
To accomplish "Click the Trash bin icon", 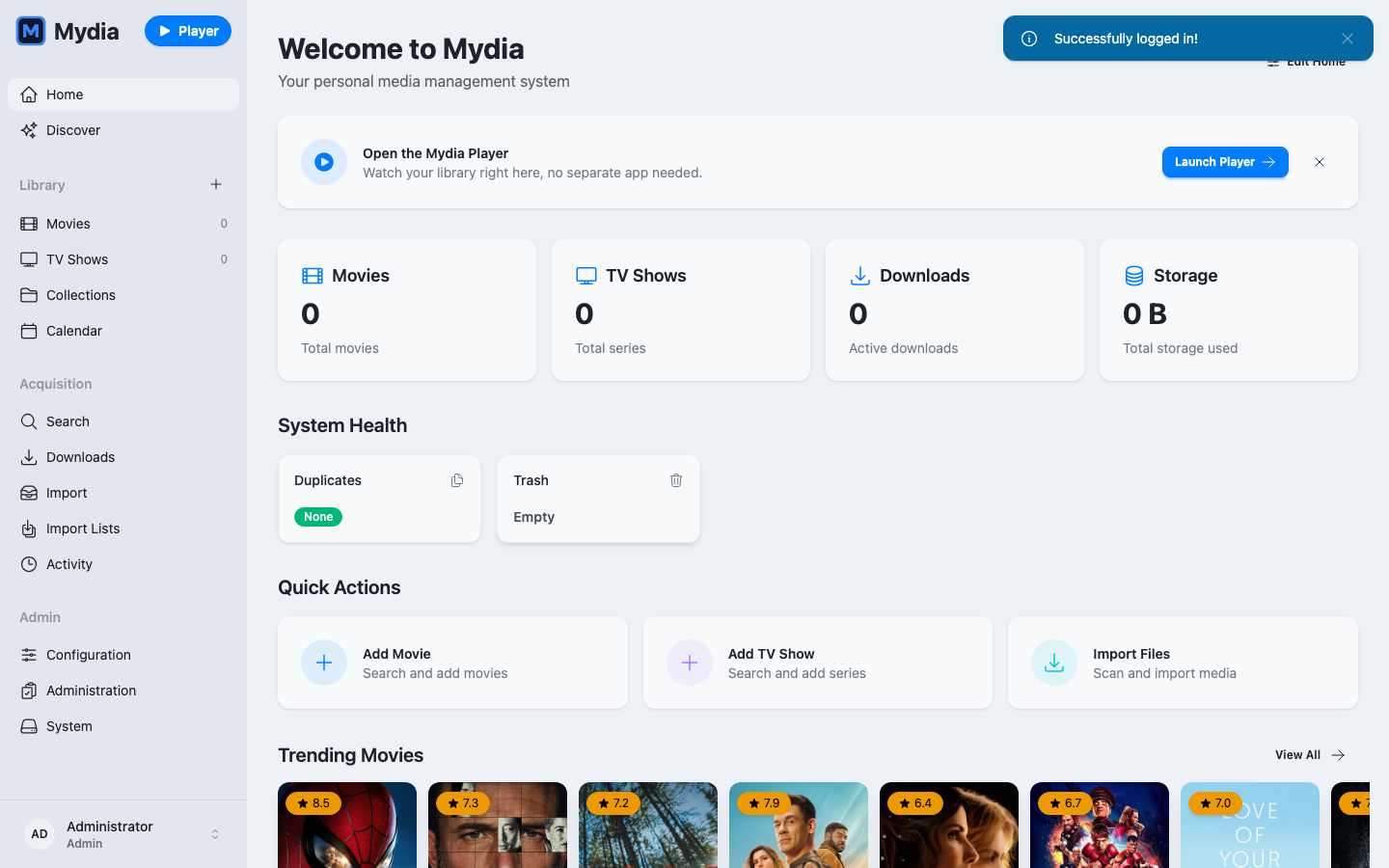I will coord(676,480).
